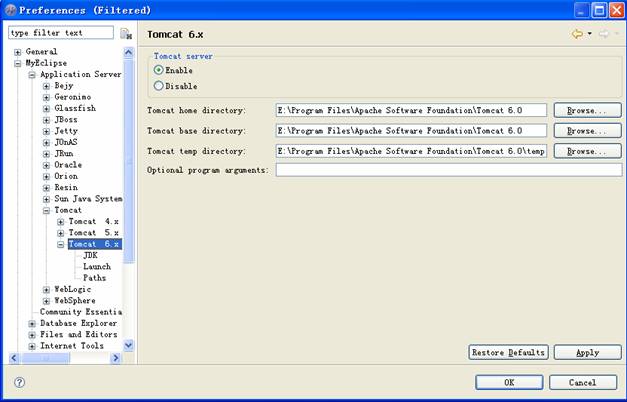The height and width of the screenshot is (402, 627).
Task: Expand the Oracle server node
Action: 46,165
